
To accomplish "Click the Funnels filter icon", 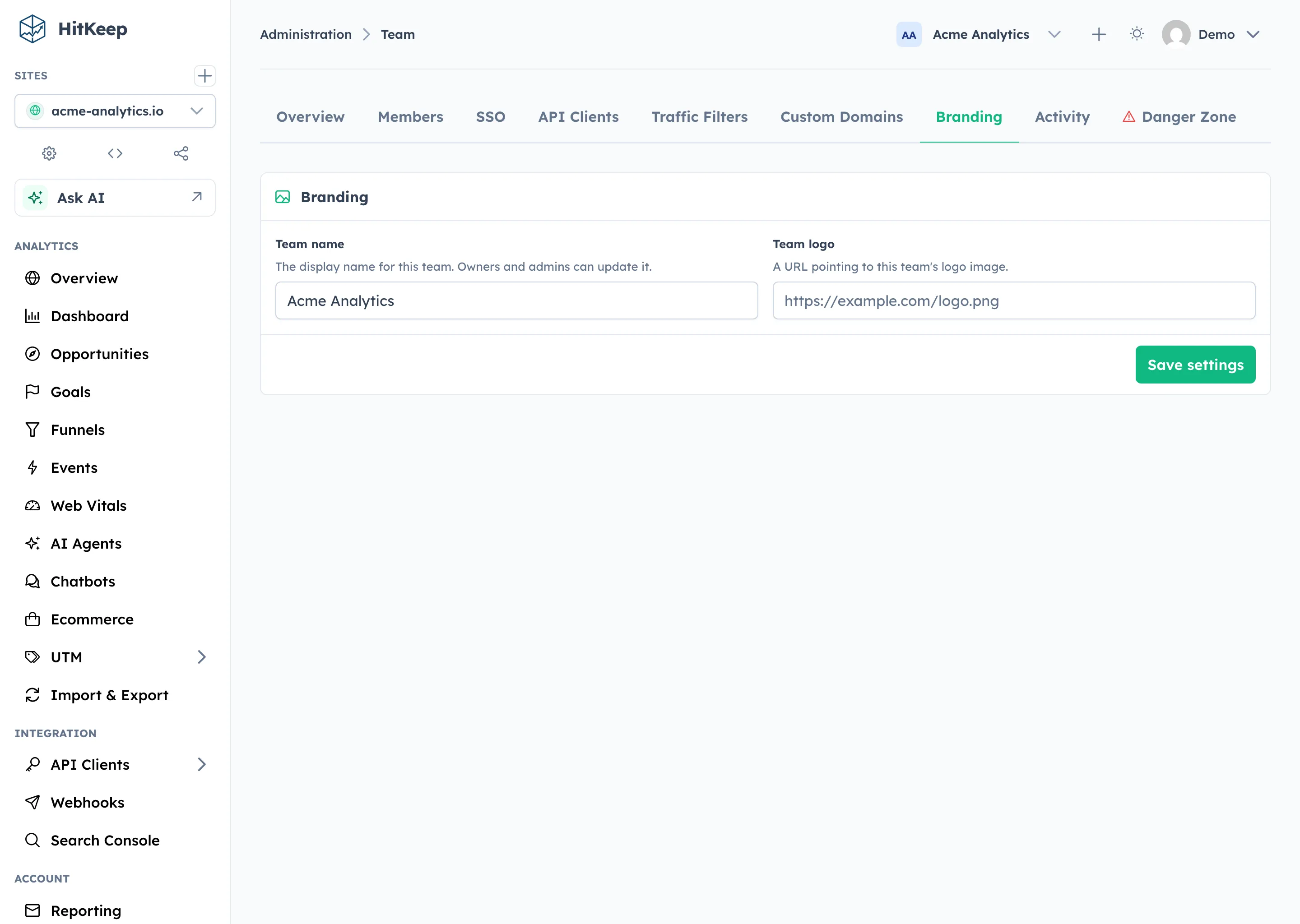I will click(x=32, y=430).
